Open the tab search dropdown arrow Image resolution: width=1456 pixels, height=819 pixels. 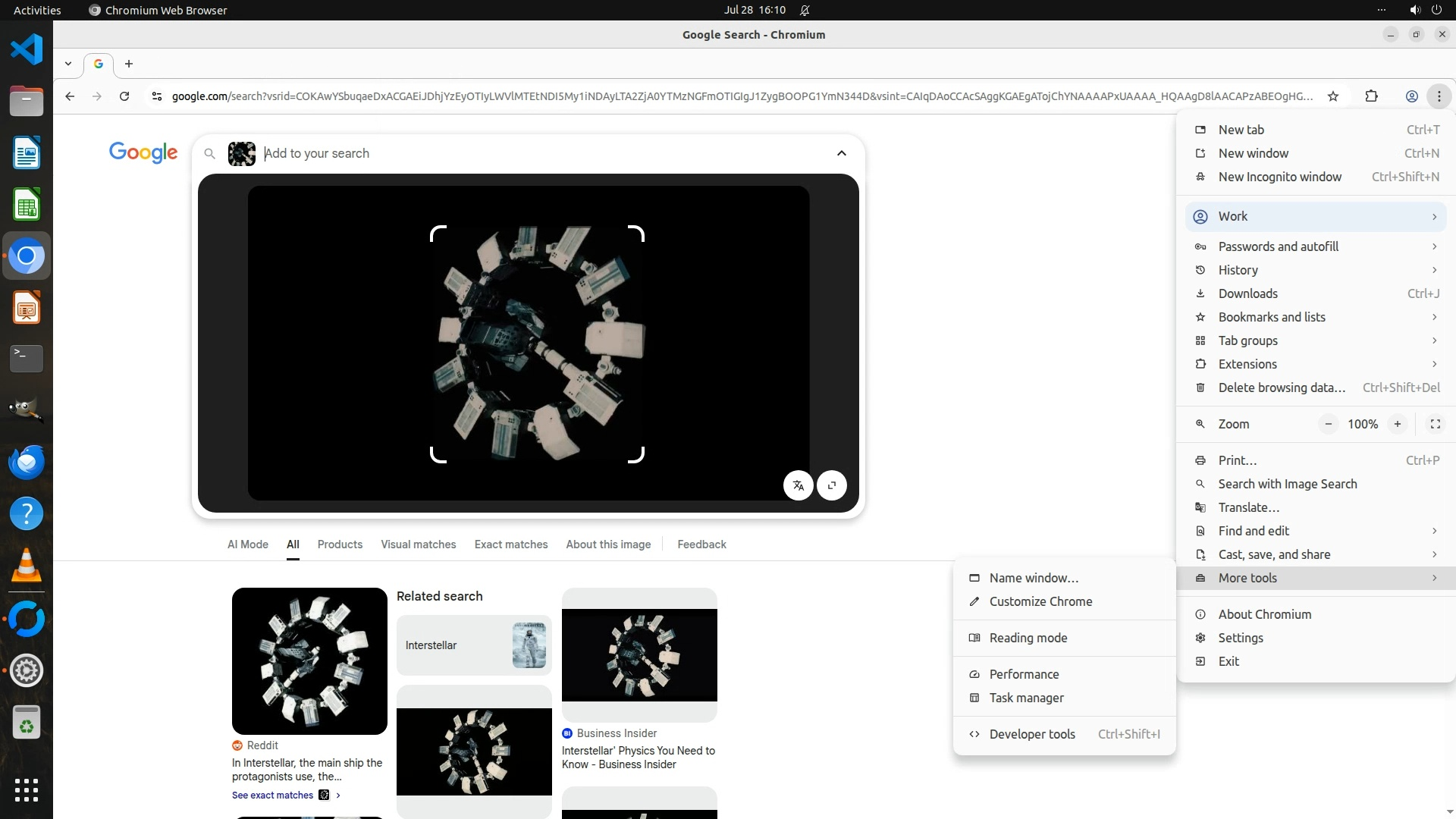tap(68, 64)
